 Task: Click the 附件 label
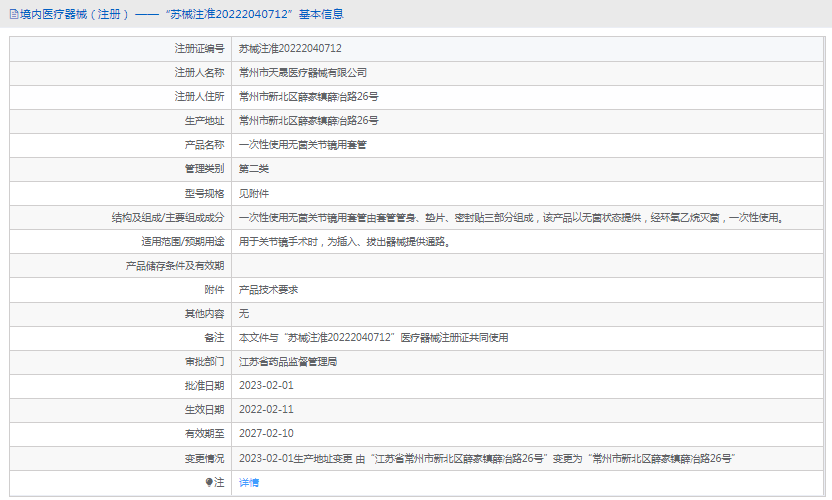[x=214, y=290]
